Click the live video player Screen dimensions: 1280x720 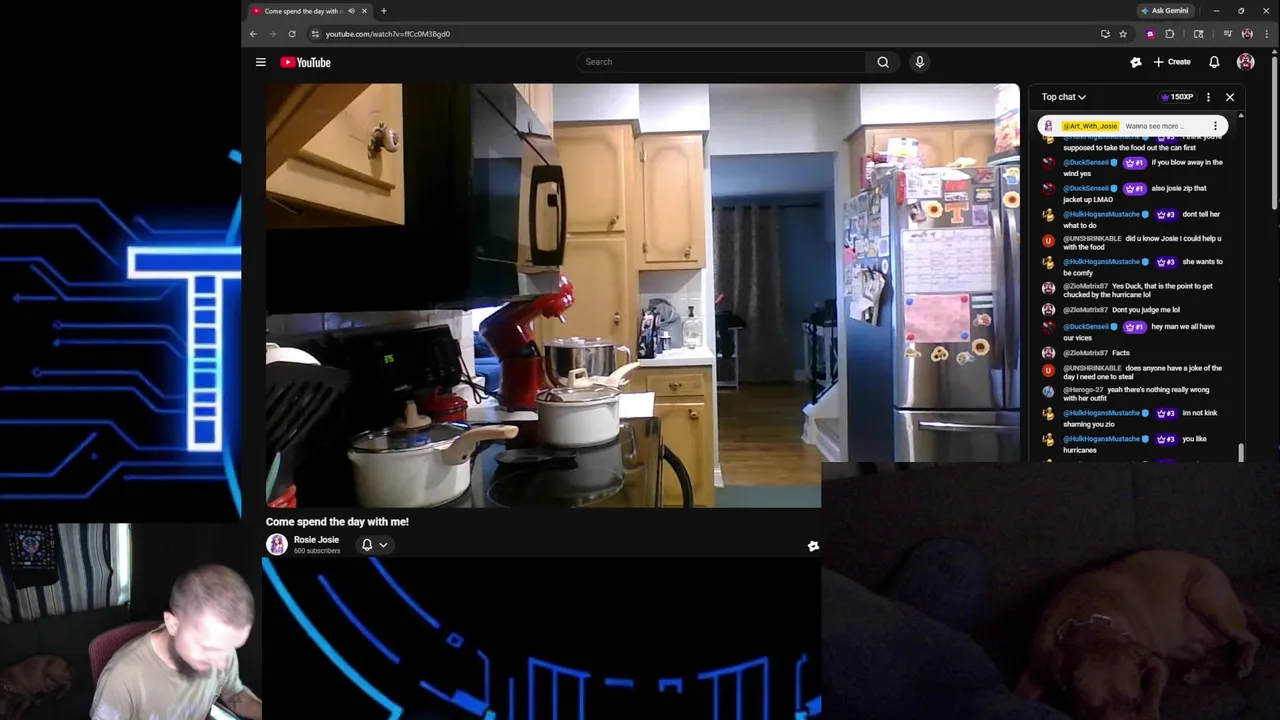tap(642, 295)
